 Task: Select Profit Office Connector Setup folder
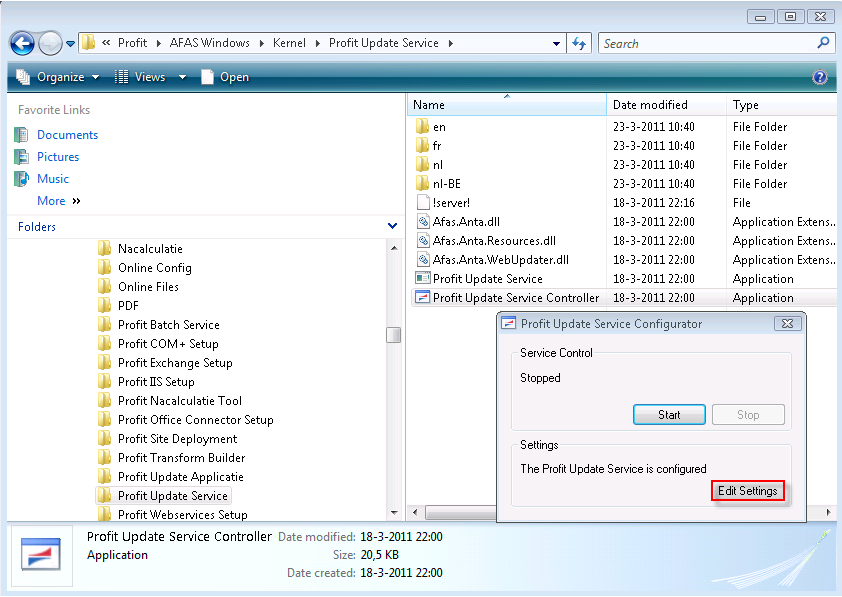pos(195,420)
